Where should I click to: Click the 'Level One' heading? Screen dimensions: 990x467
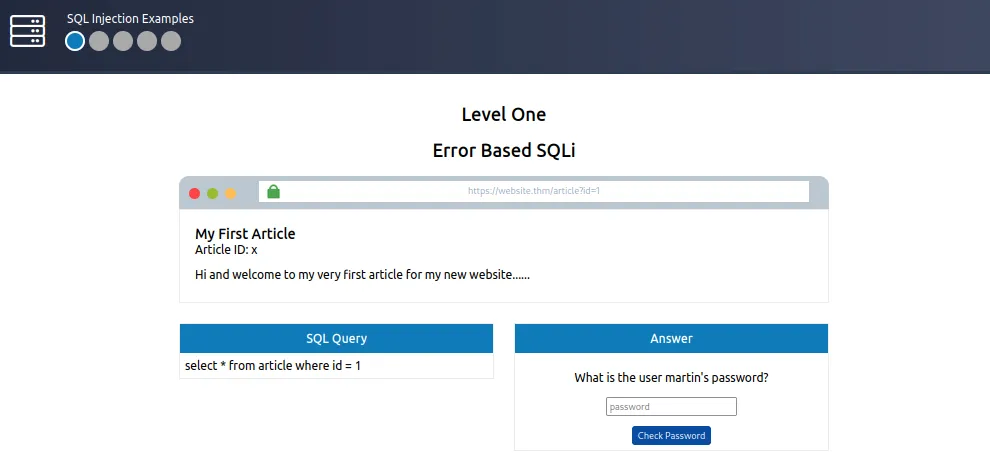click(x=504, y=114)
